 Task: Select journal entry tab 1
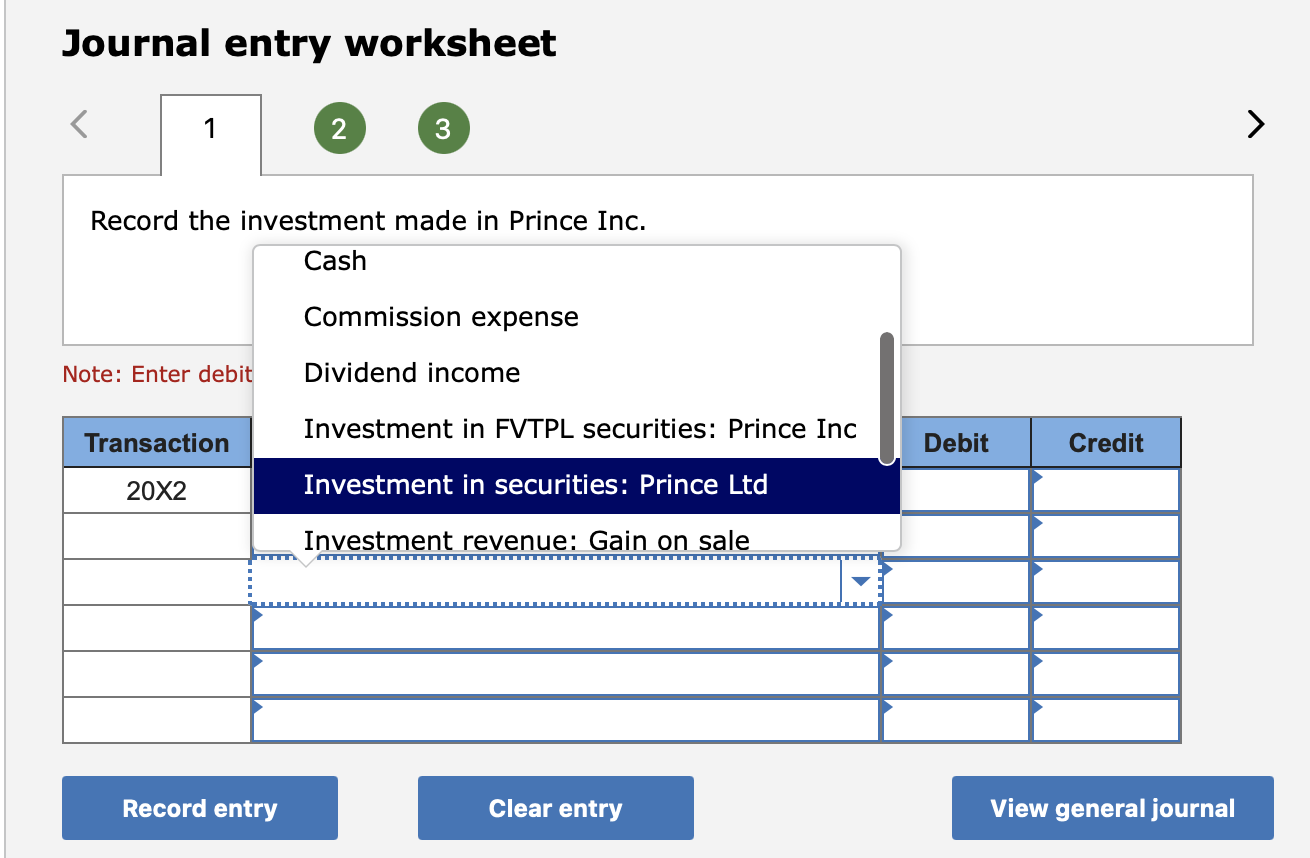tap(211, 130)
